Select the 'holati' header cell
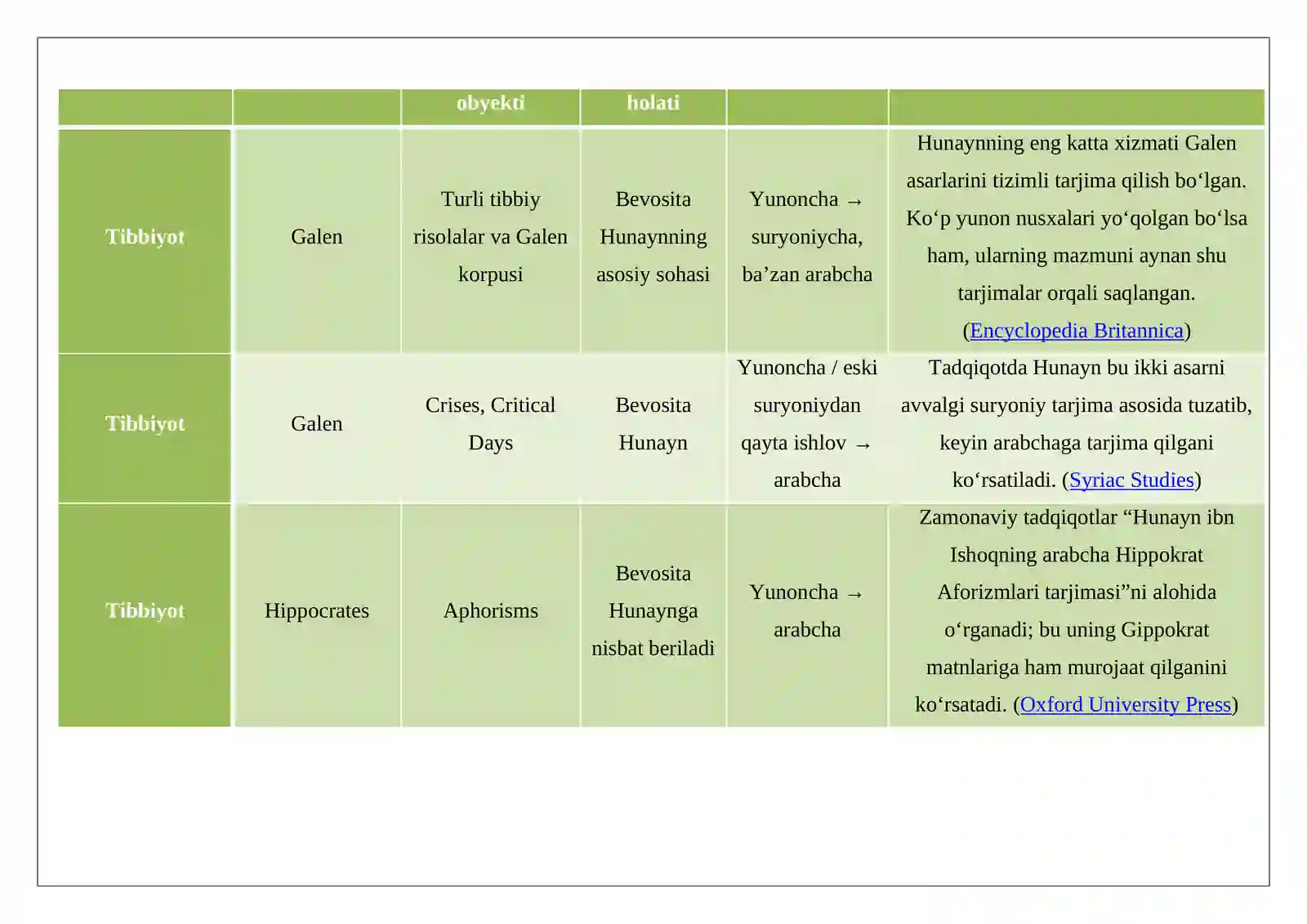Image resolution: width=1307 pixels, height=924 pixels. tap(653, 107)
